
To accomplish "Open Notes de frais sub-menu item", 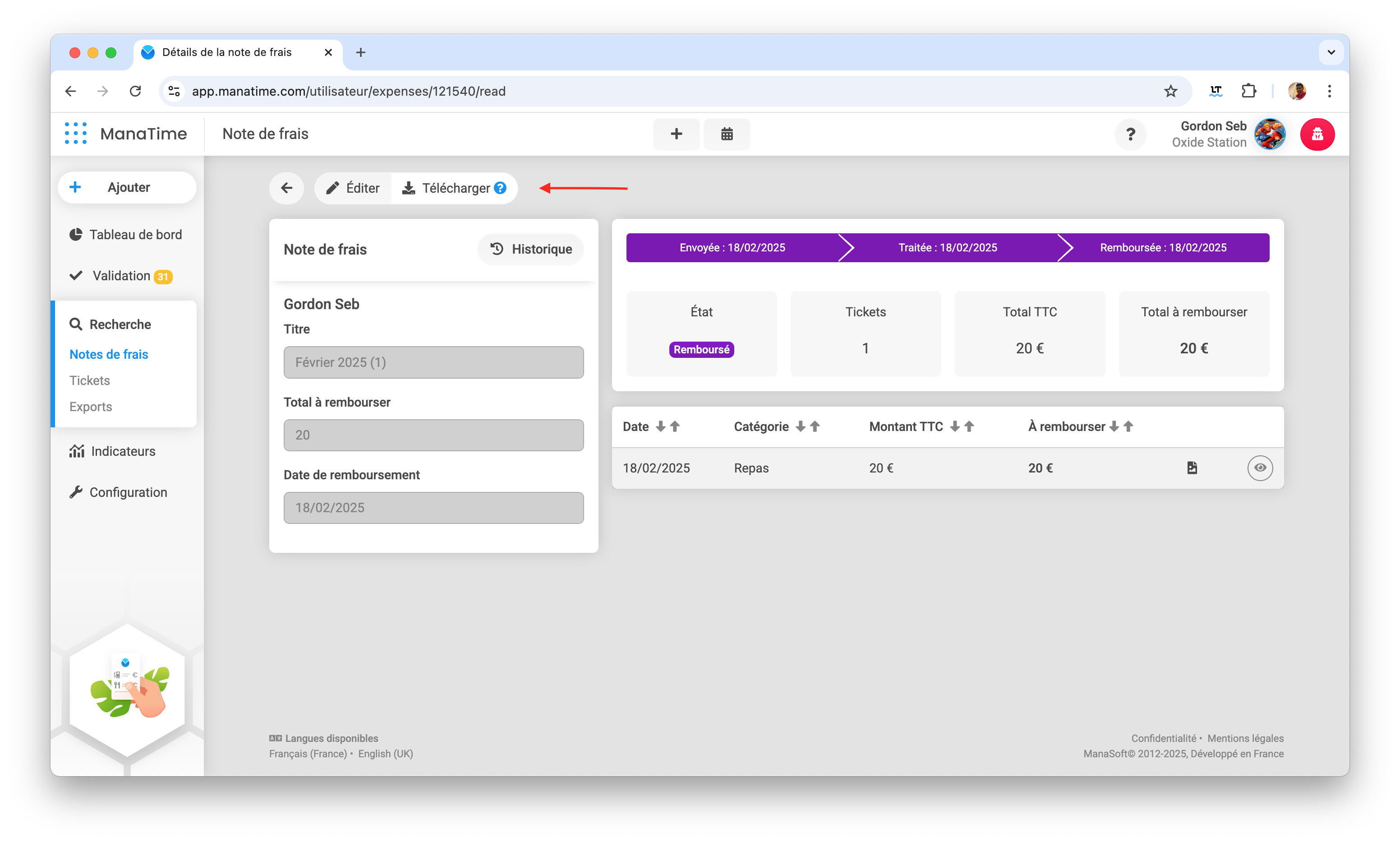I will (x=108, y=354).
